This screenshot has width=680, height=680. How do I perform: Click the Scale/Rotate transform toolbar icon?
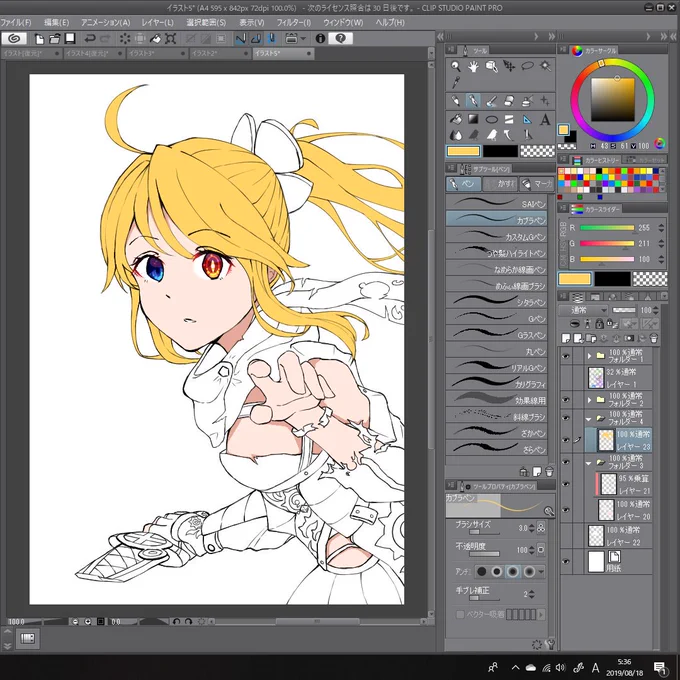[x=170, y=39]
